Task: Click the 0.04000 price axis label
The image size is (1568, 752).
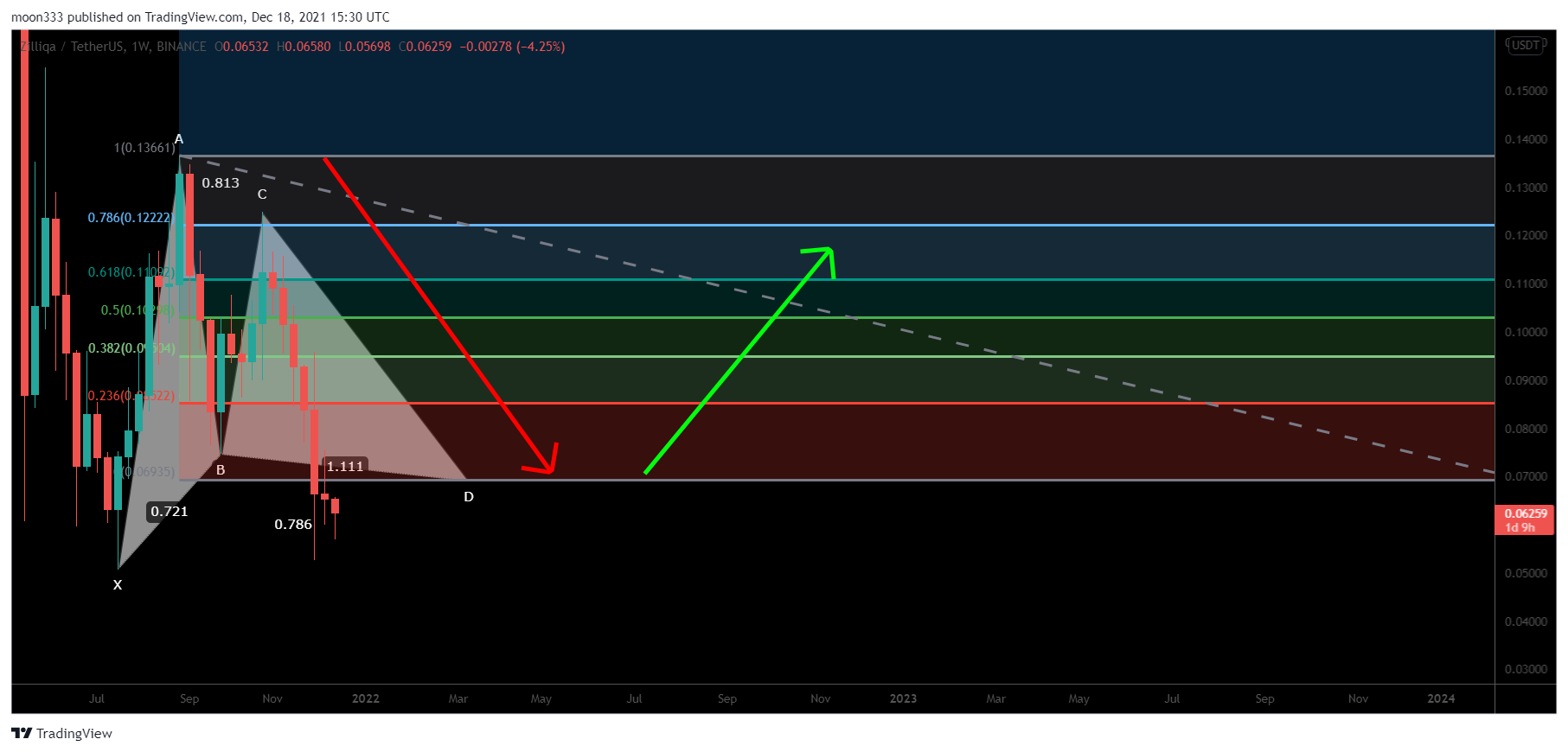Action: tap(1526, 621)
